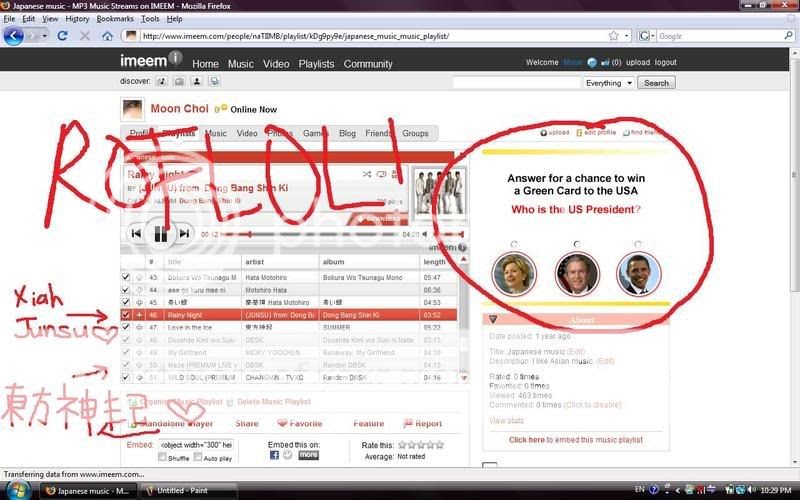Uncheck track 46 Rainy Night checkbox

(126, 315)
